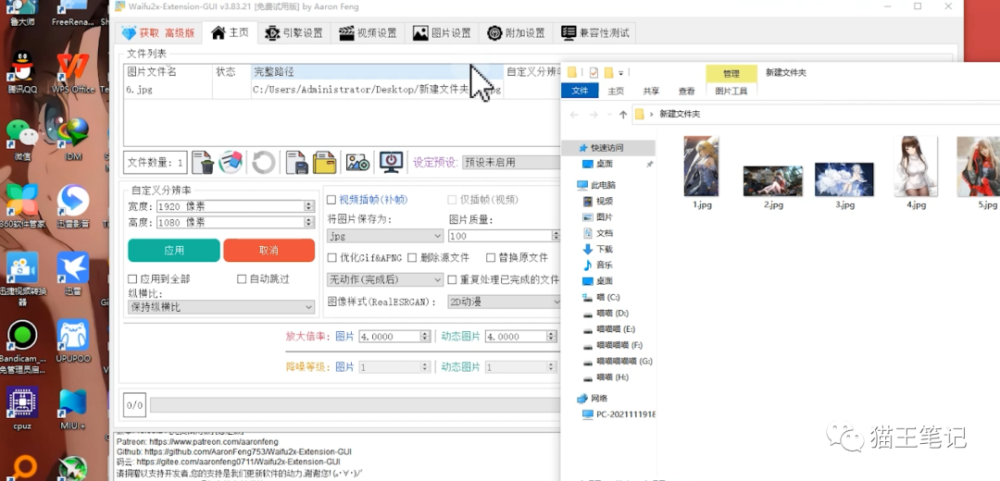The width and height of the screenshot is (1000, 481).
Task: Click the forward arrow in Explorer
Action: (x=594, y=115)
